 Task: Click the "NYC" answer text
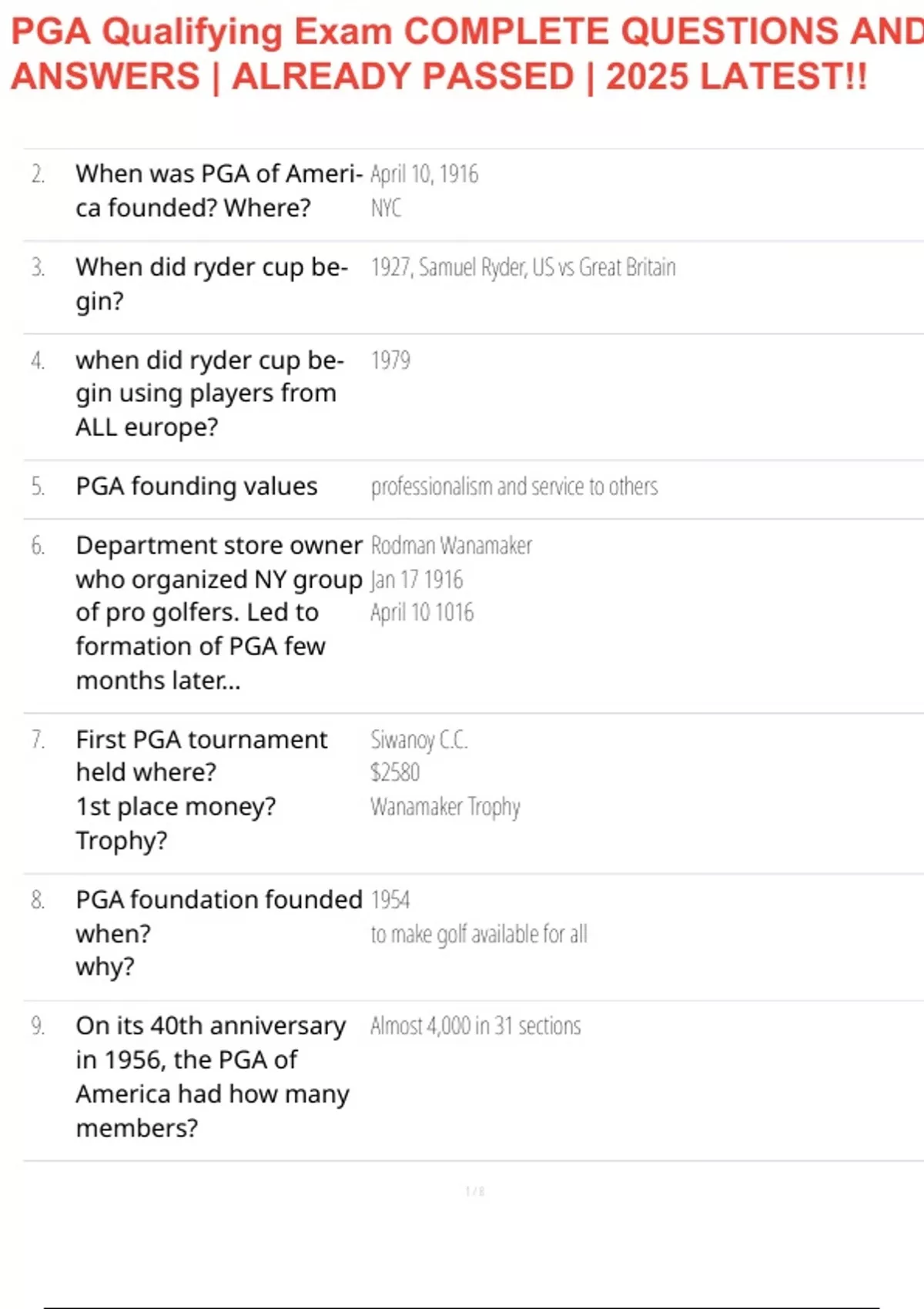(386, 208)
